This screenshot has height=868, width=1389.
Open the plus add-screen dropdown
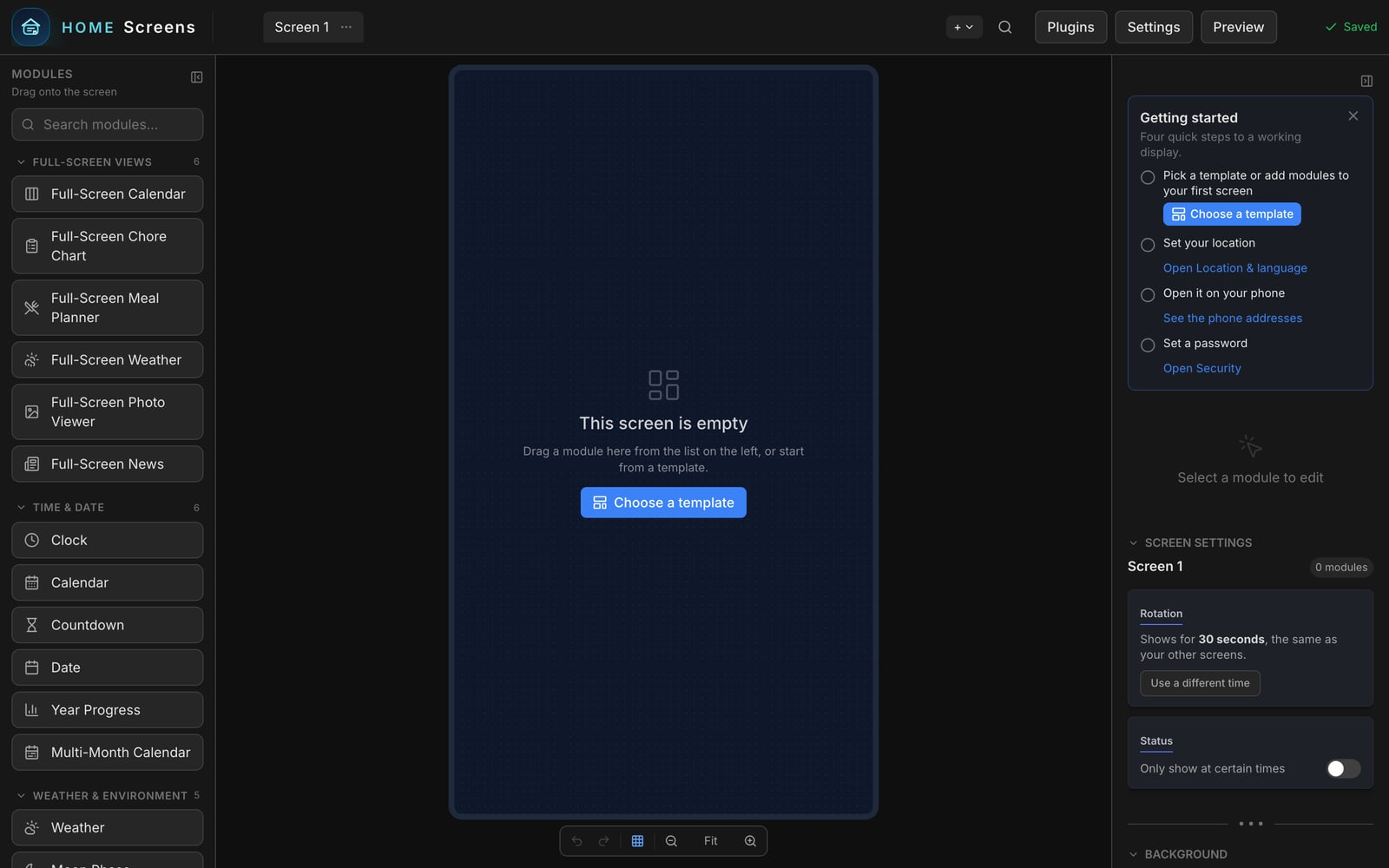964,27
